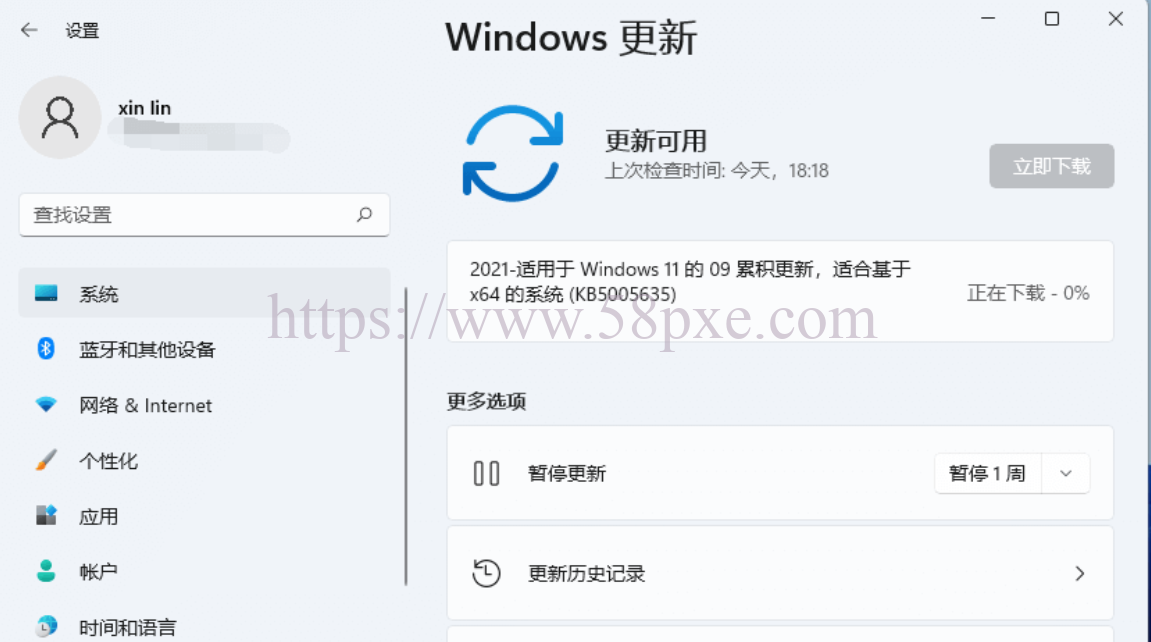Image resolution: width=1151 pixels, height=642 pixels.
Task: Click into the 查找设置 search field
Action: pyautogui.click(x=204, y=215)
